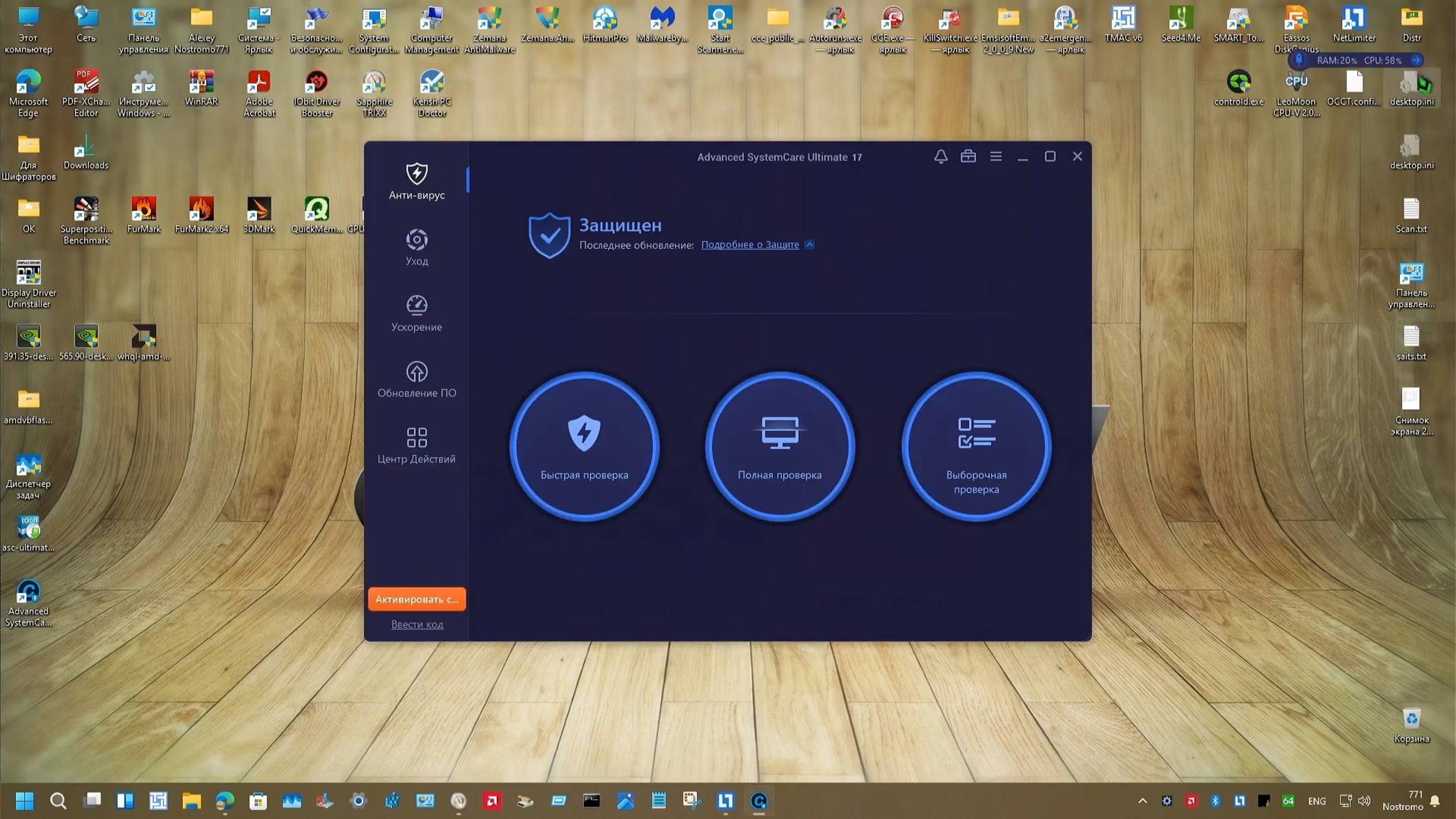Open the hamburger menu in titlebar
This screenshot has width=1456, height=819.
[995, 156]
